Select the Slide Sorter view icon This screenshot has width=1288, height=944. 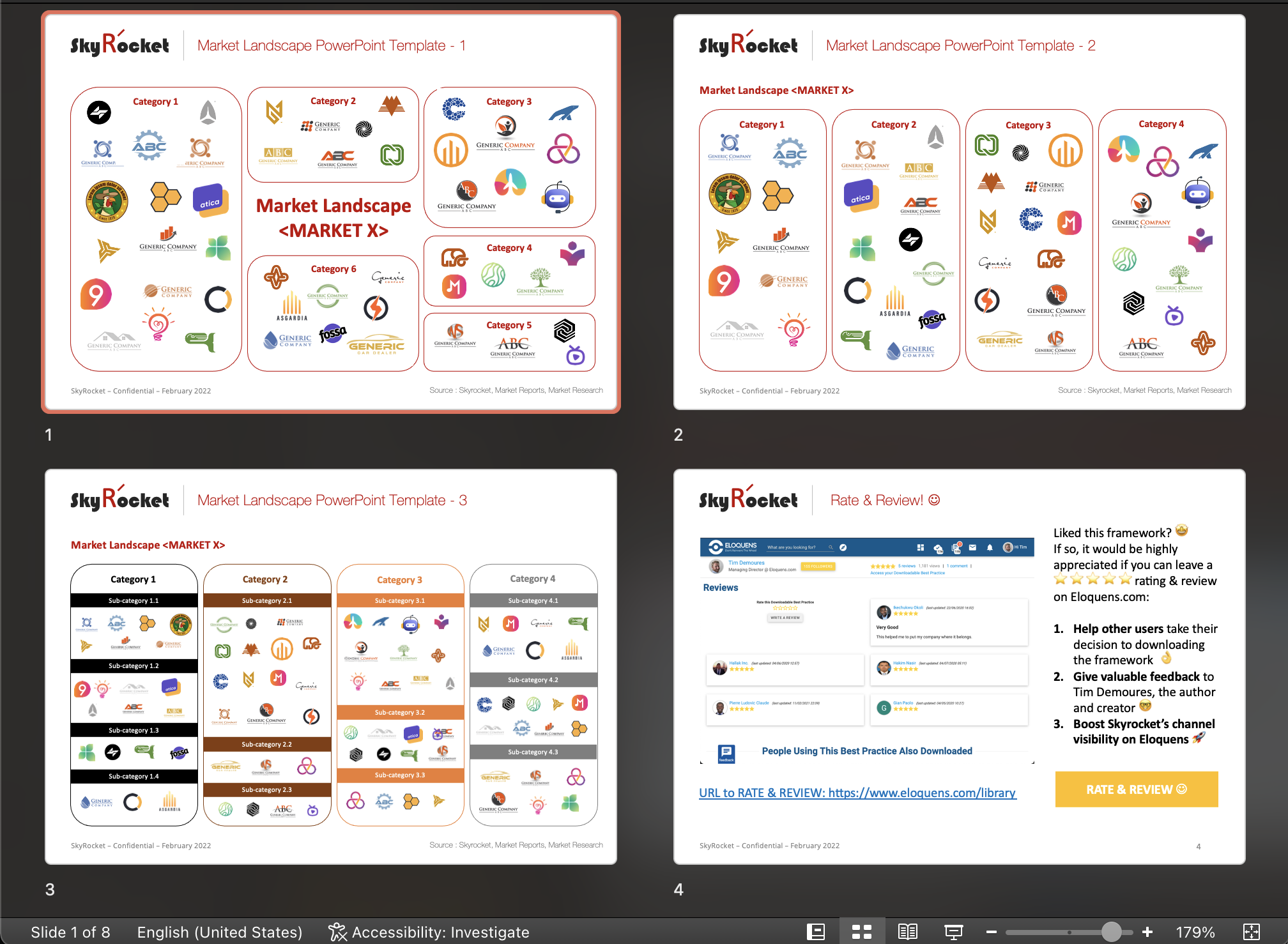(x=862, y=932)
